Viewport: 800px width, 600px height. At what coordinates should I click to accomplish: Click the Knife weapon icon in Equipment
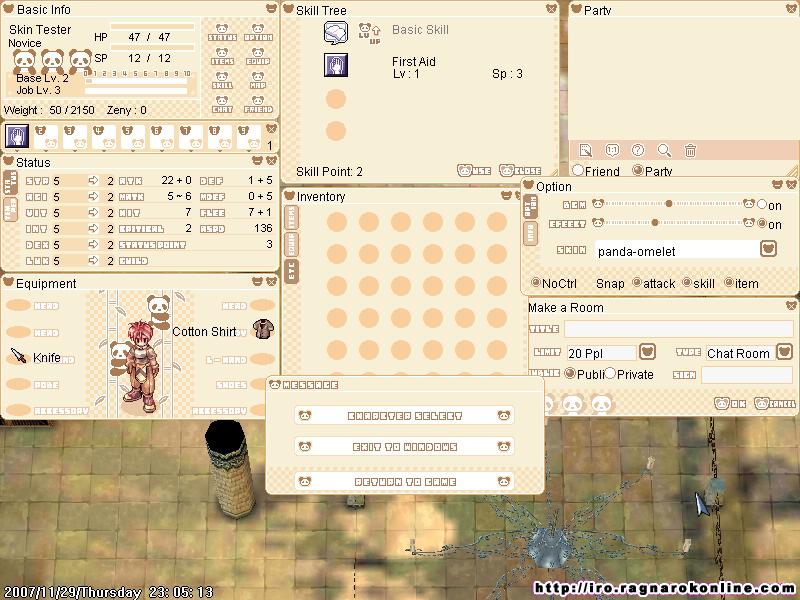click(x=18, y=356)
